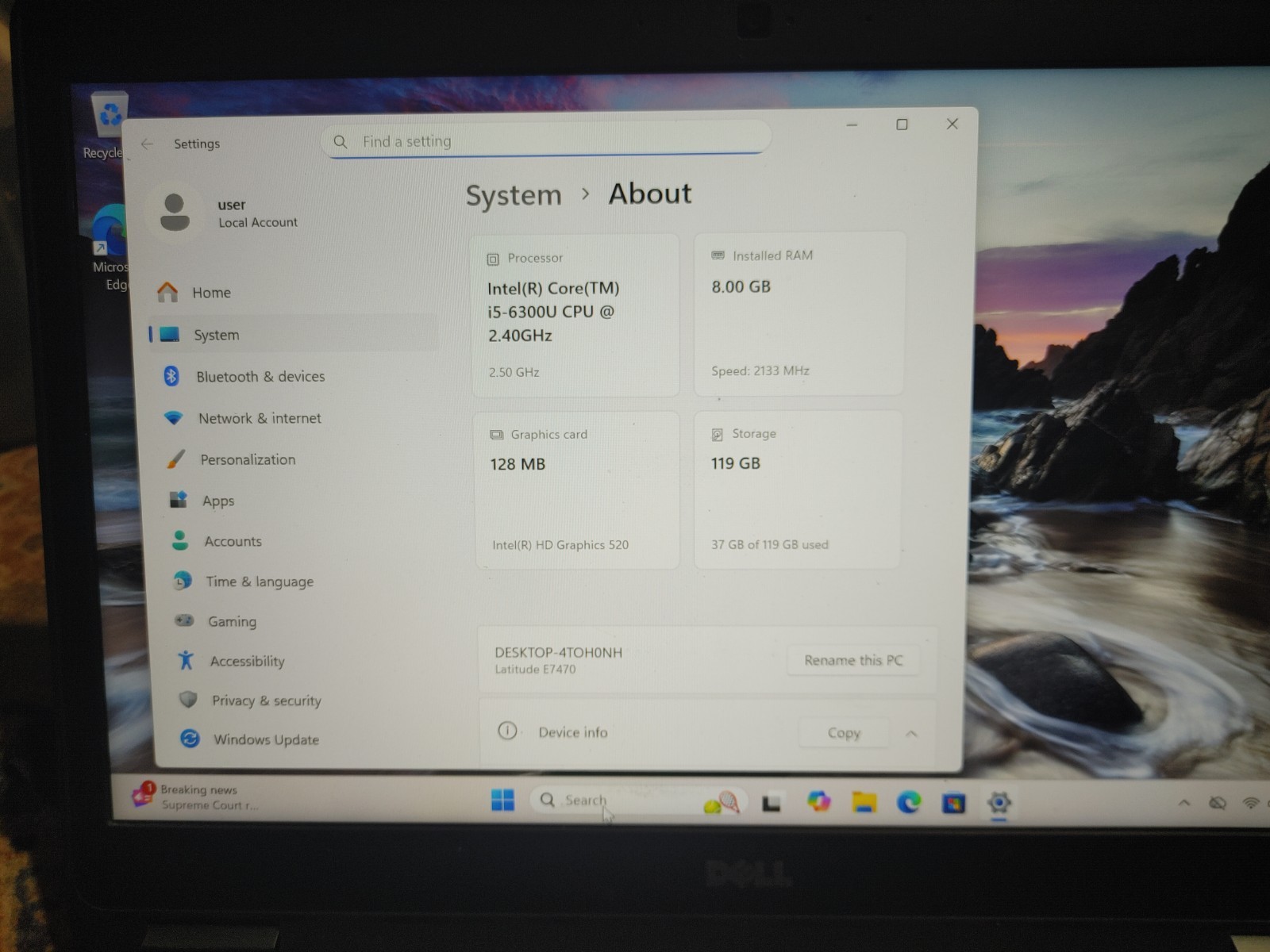Click the Latitude E7470 model text

[x=535, y=670]
